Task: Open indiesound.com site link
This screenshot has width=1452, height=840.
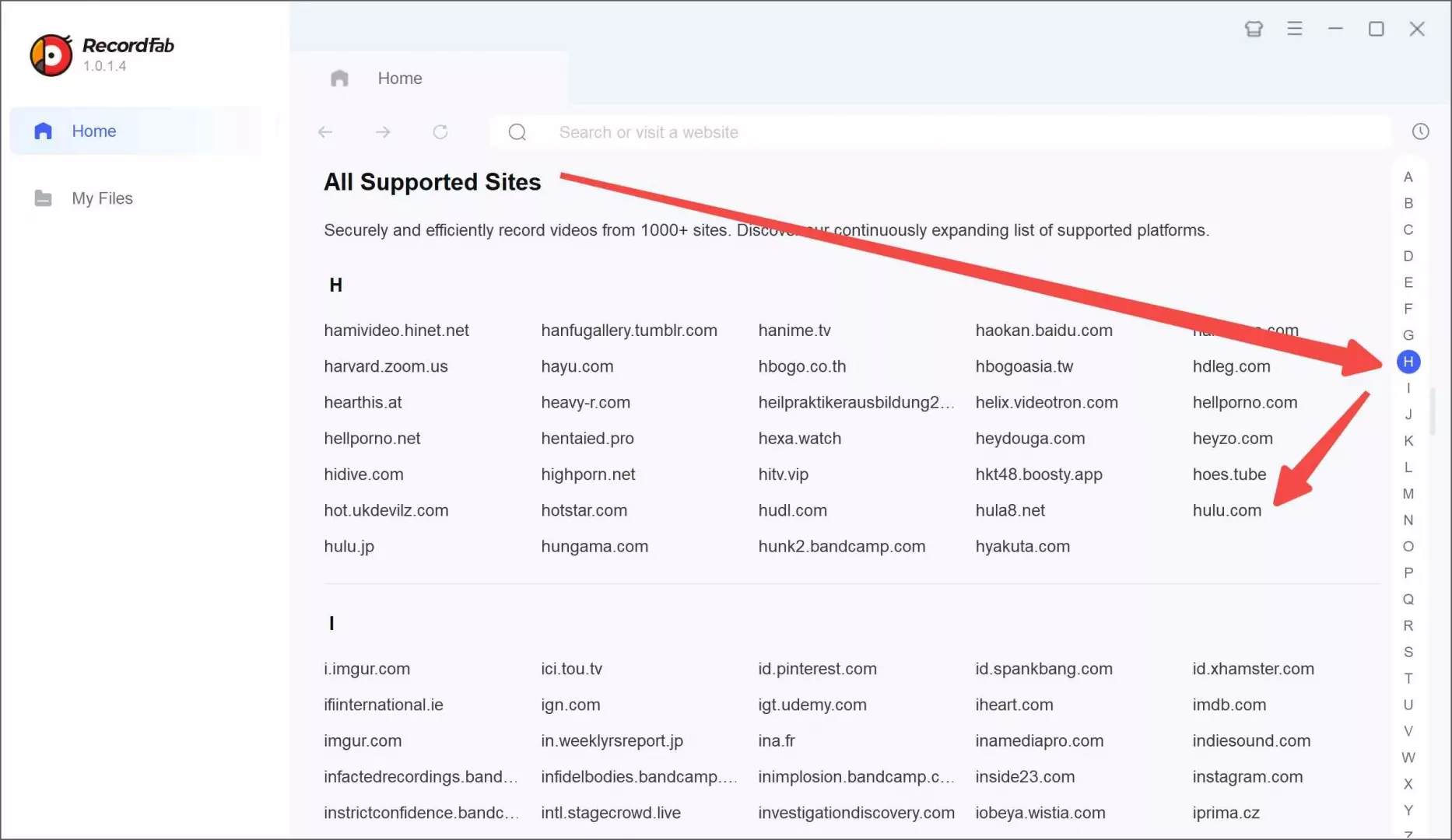Action: coord(1251,741)
